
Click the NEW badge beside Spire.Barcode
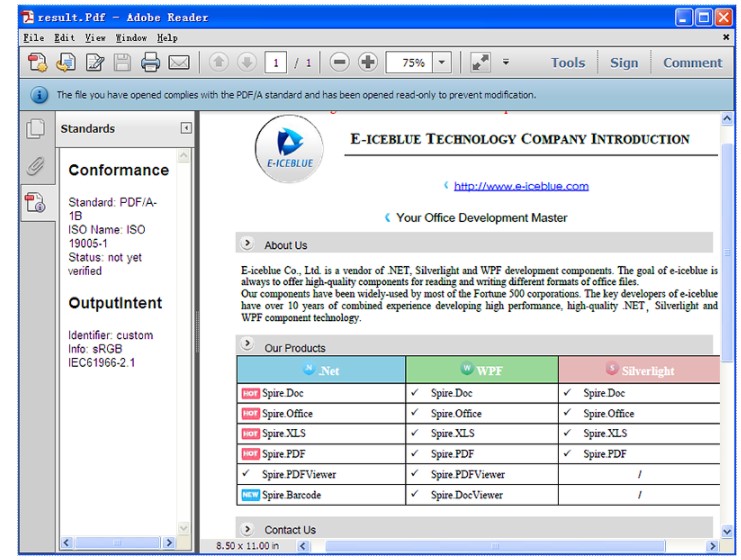[x=250, y=495]
